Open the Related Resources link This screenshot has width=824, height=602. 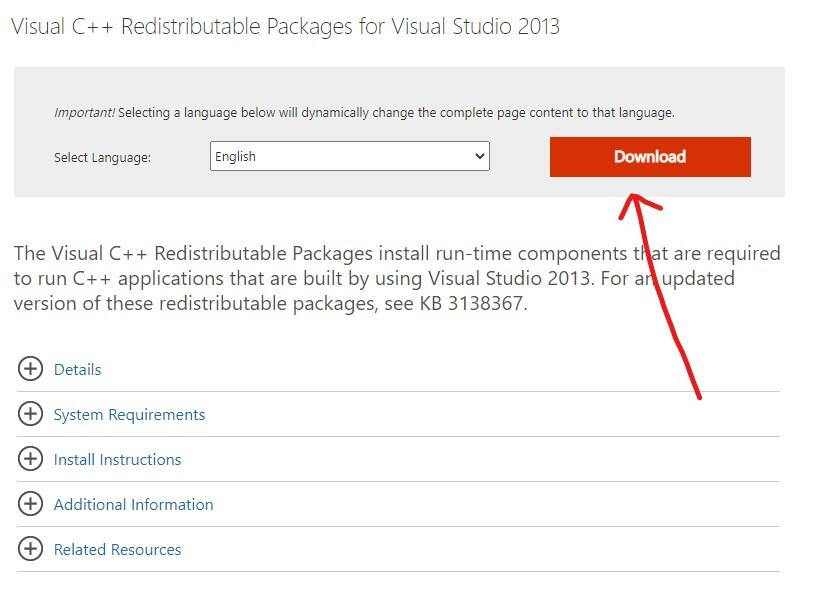(117, 549)
